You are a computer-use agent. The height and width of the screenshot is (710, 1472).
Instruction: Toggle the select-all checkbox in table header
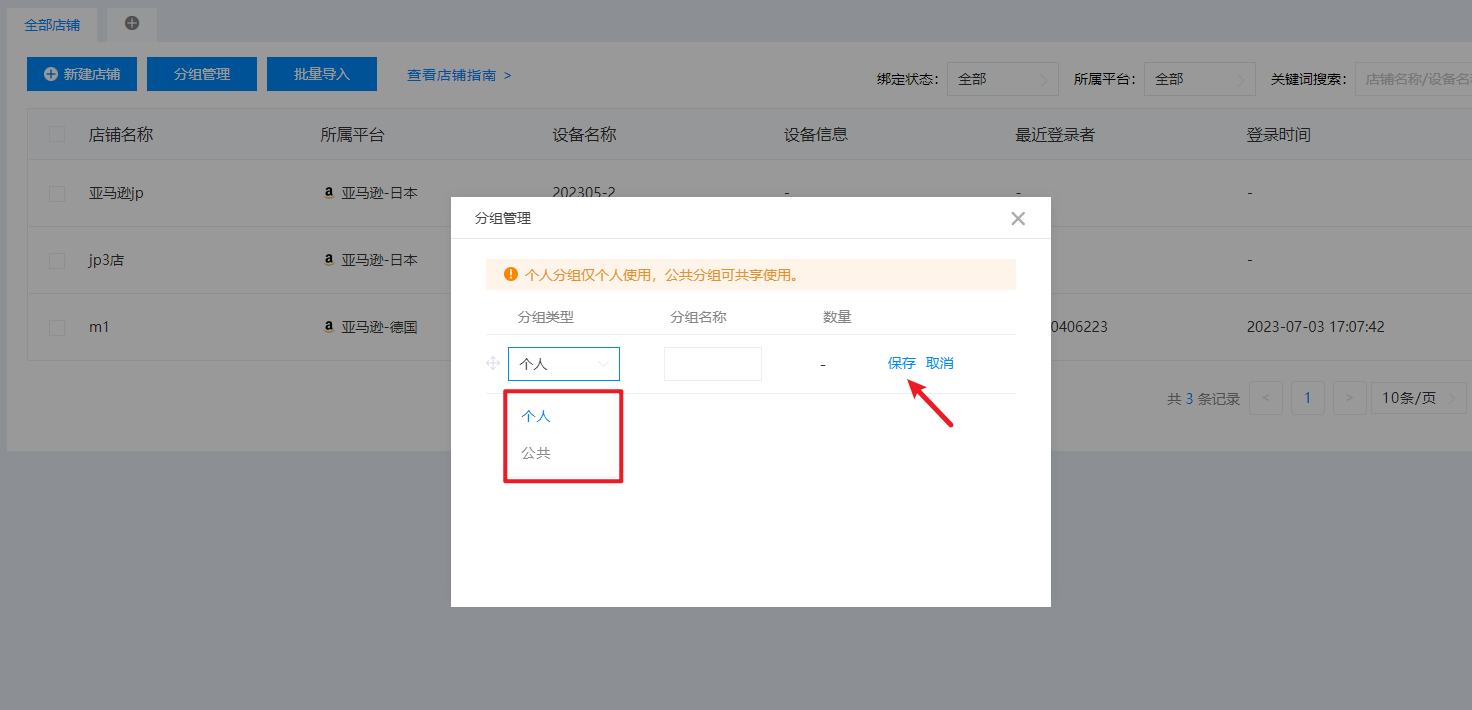click(x=57, y=135)
